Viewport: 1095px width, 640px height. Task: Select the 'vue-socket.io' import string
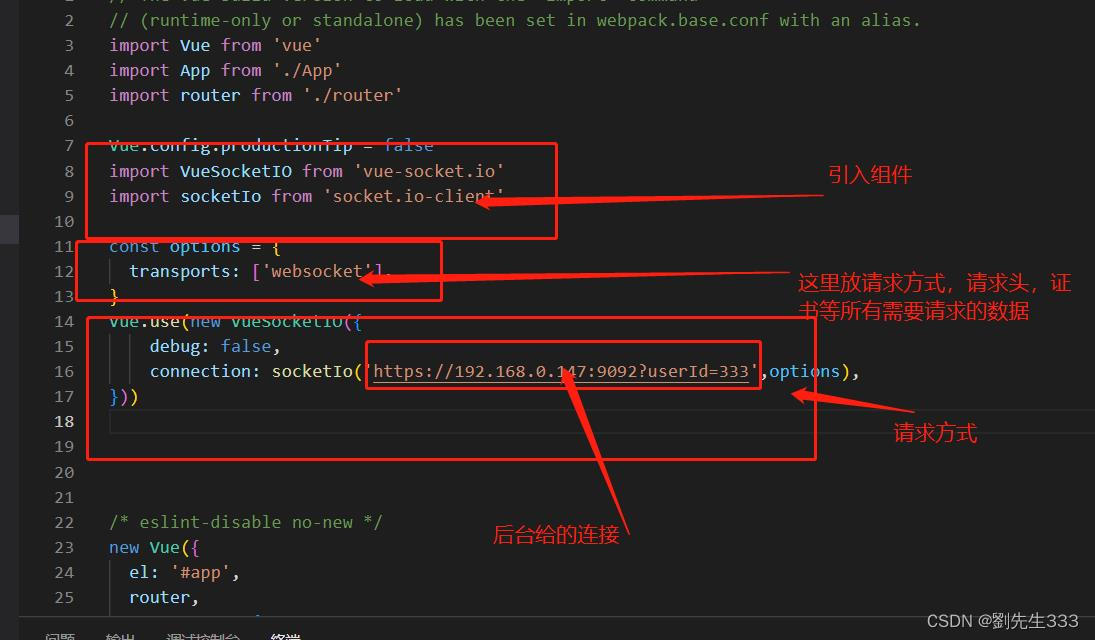[430, 170]
